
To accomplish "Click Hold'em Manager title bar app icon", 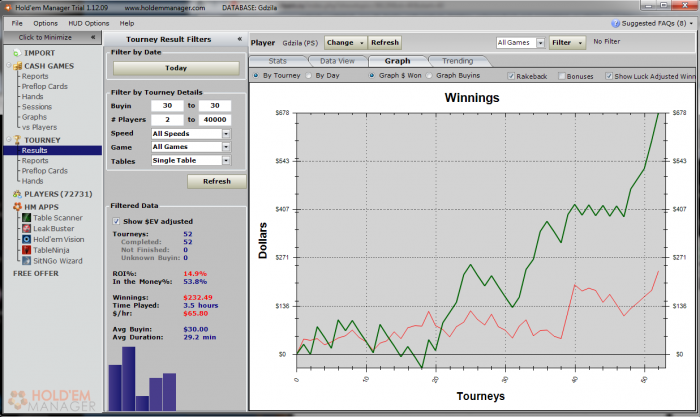I will [x=8, y=8].
